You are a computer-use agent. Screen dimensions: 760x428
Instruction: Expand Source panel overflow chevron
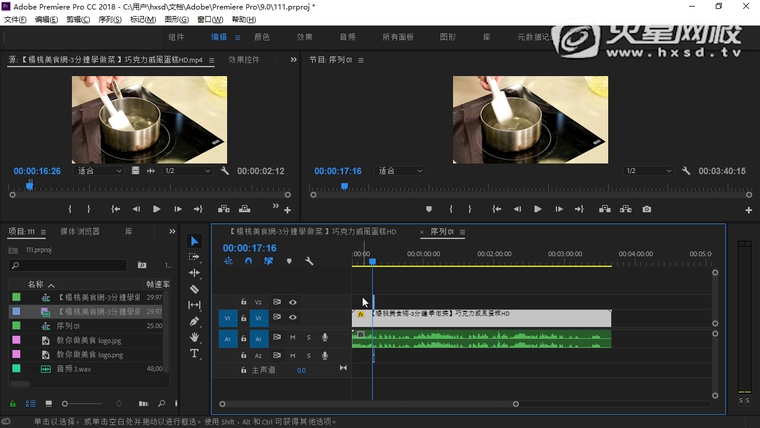pyautogui.click(x=293, y=60)
